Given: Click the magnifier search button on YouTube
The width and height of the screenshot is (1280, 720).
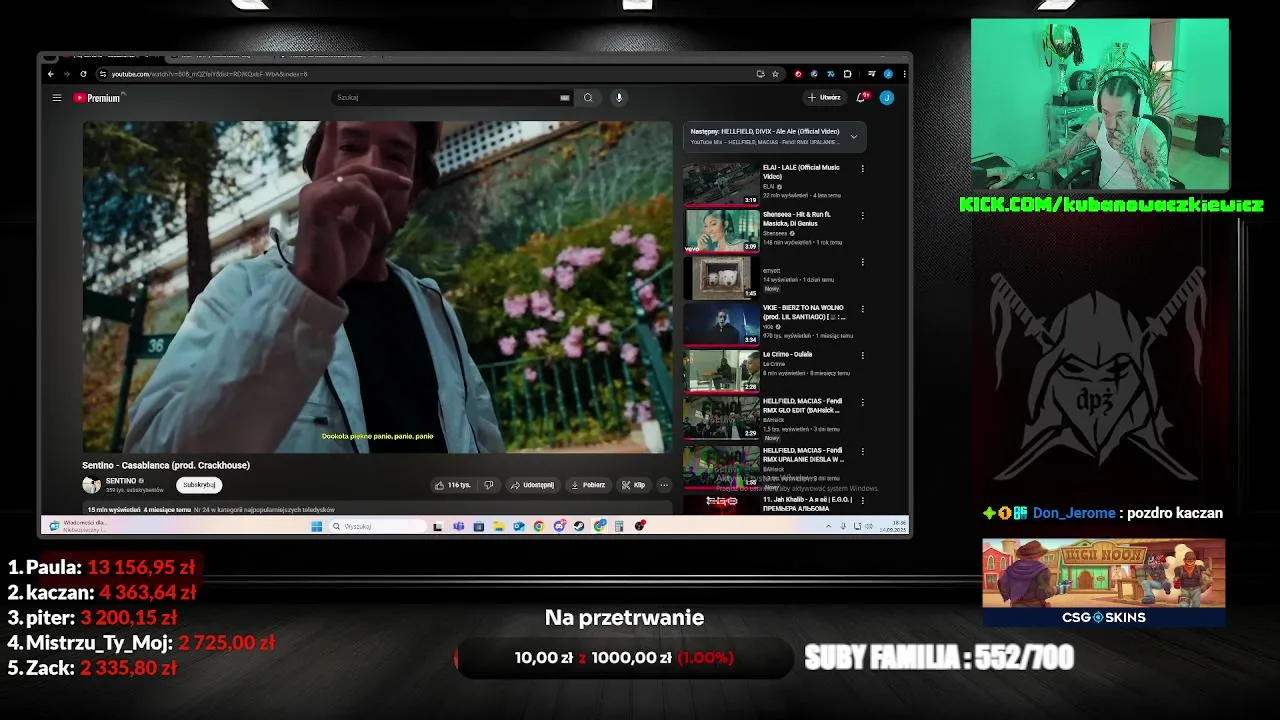Looking at the screenshot, I should (x=588, y=97).
